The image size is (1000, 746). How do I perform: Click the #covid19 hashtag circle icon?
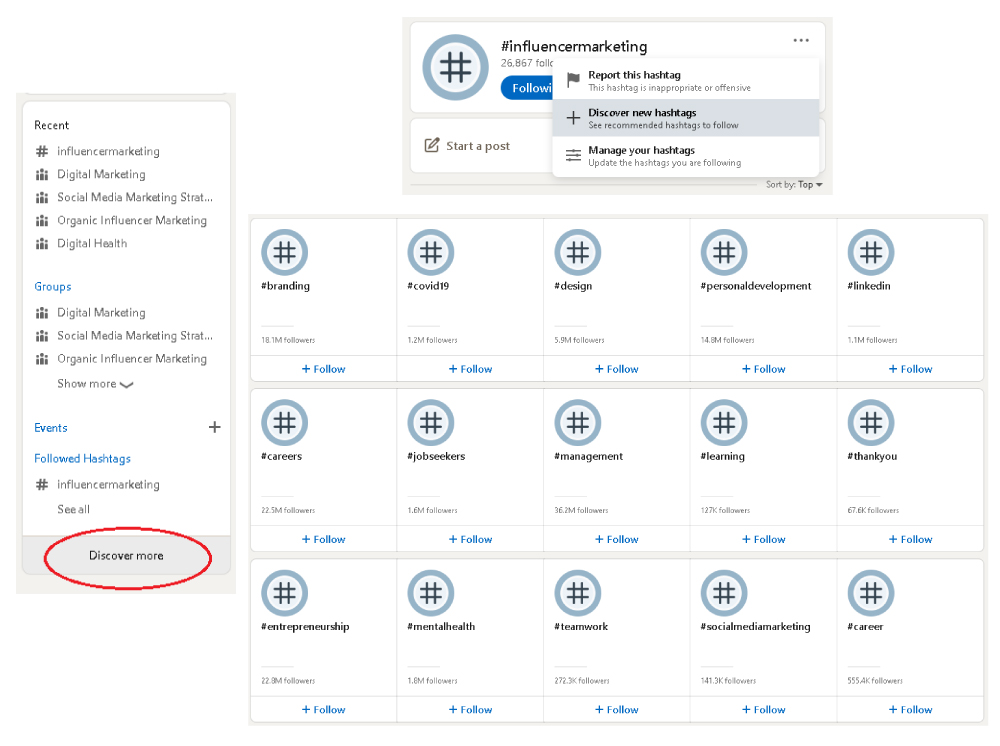431,253
